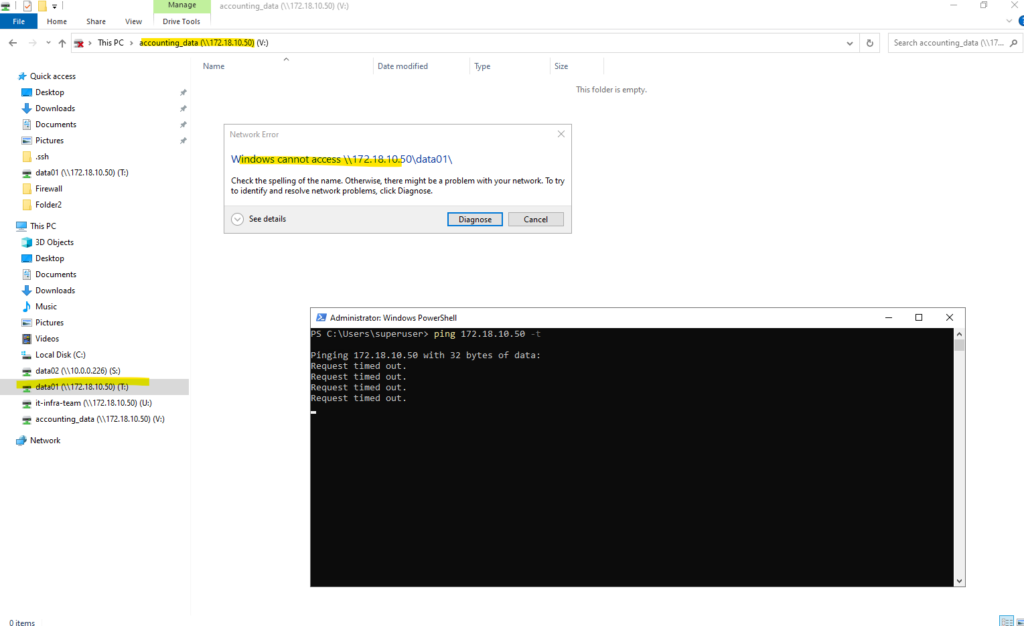Refresh the accounting_data folder view
The width and height of the screenshot is (1024, 626).
tap(869, 43)
